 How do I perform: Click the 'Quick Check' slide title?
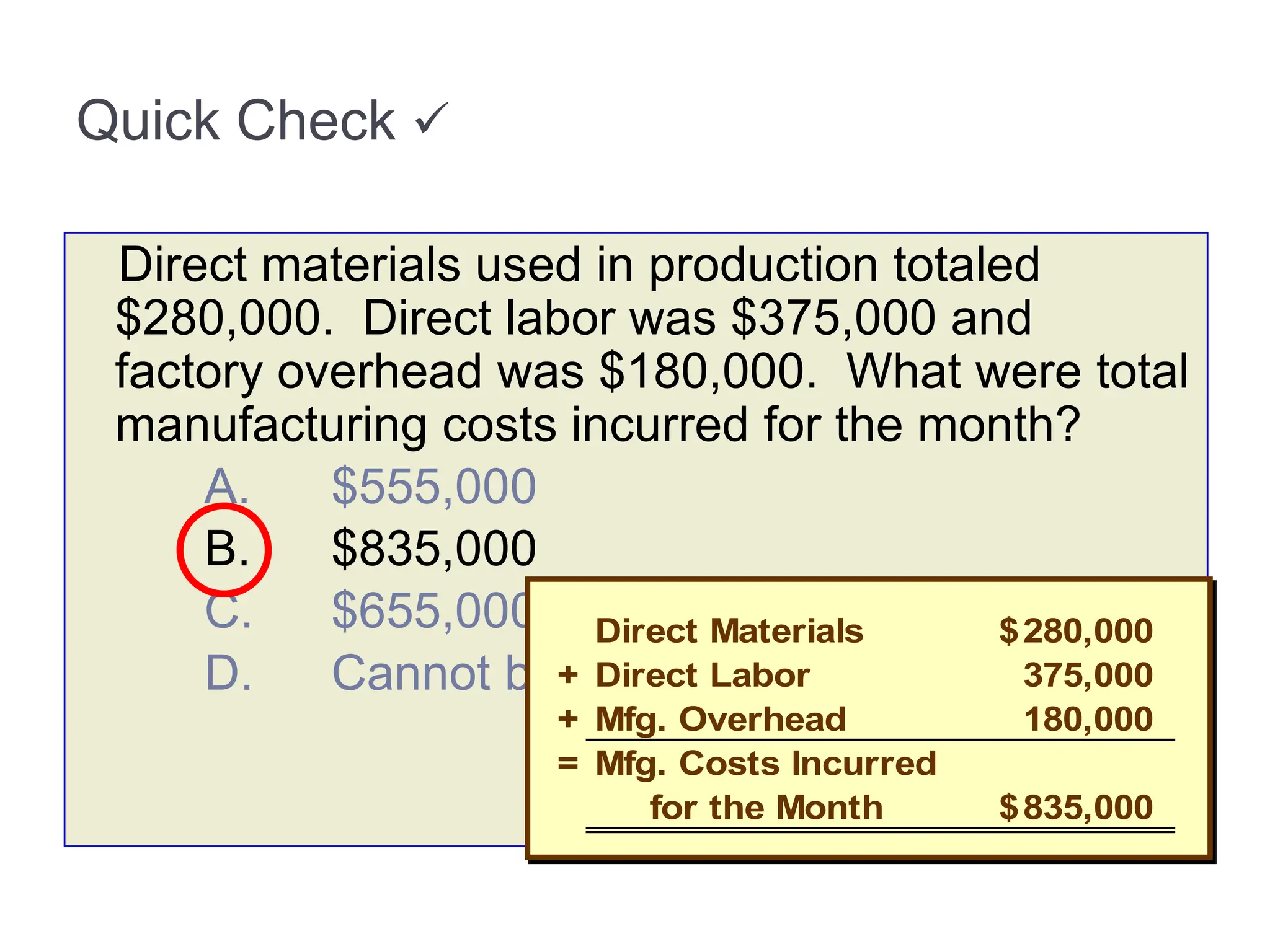tap(236, 121)
